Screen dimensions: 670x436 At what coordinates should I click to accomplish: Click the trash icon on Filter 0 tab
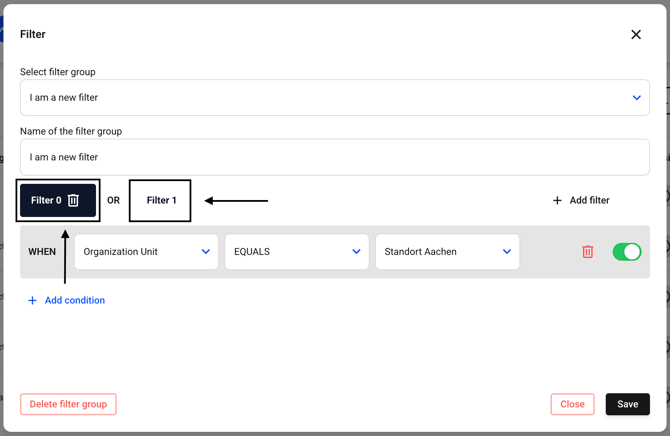click(x=74, y=200)
